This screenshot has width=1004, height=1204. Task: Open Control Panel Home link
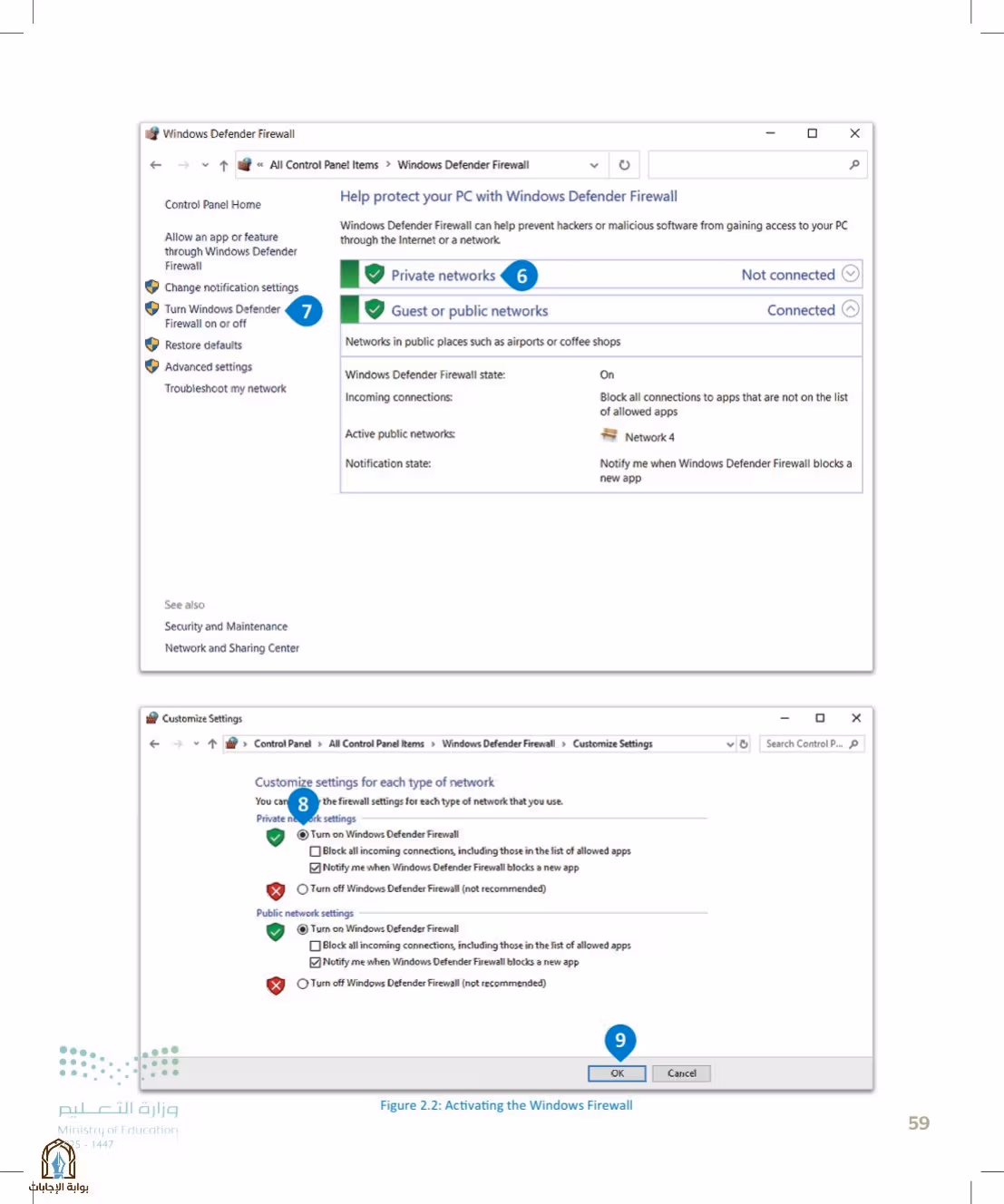(212, 205)
